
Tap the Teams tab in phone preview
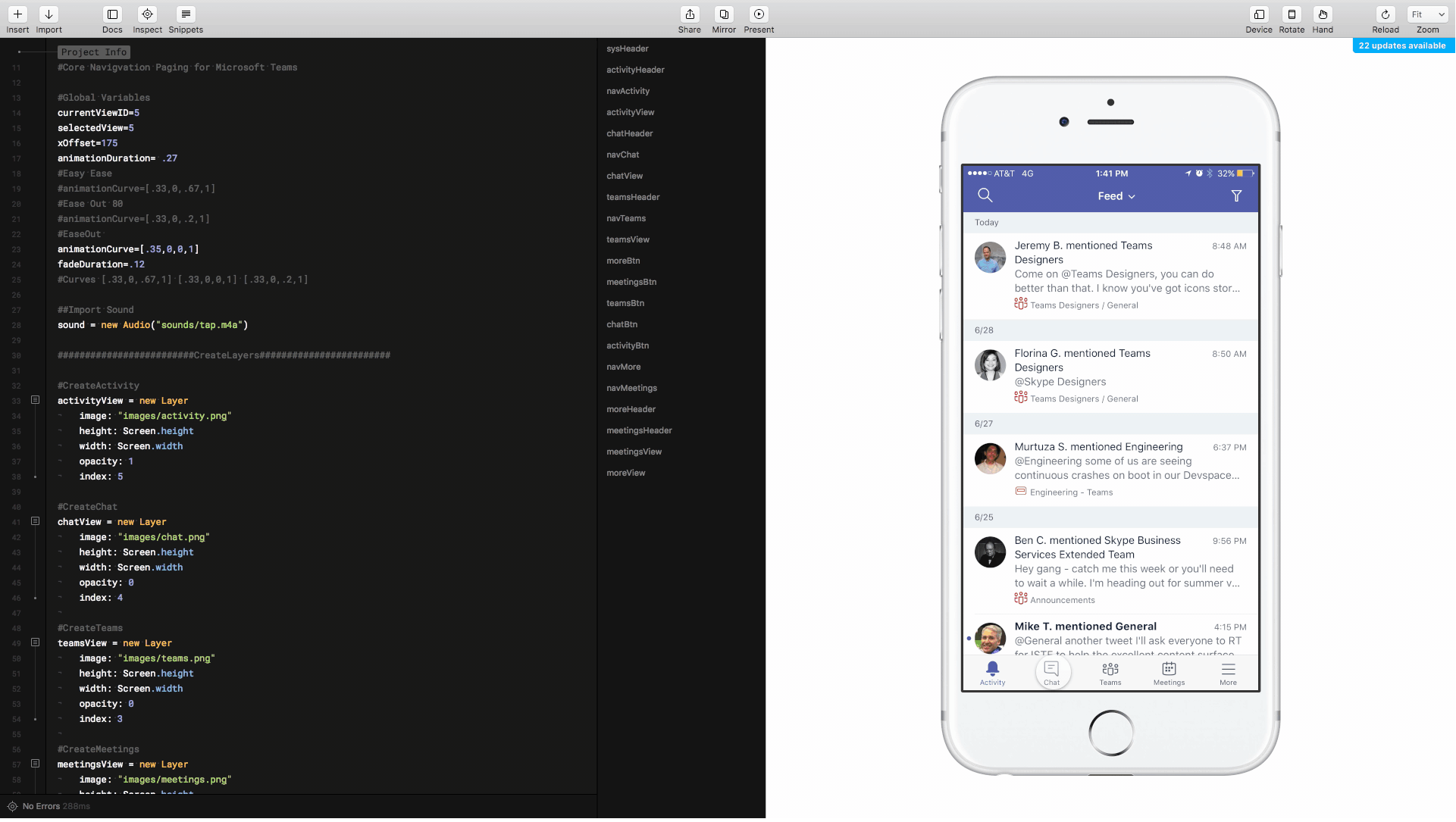tap(1110, 673)
